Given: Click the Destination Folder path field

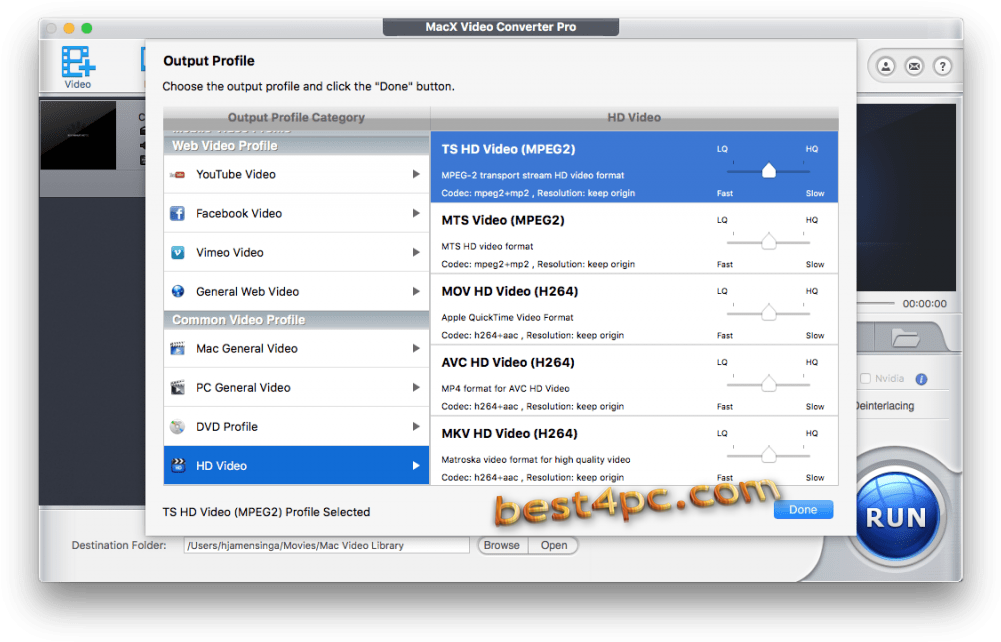Looking at the screenshot, I should 326,546.
